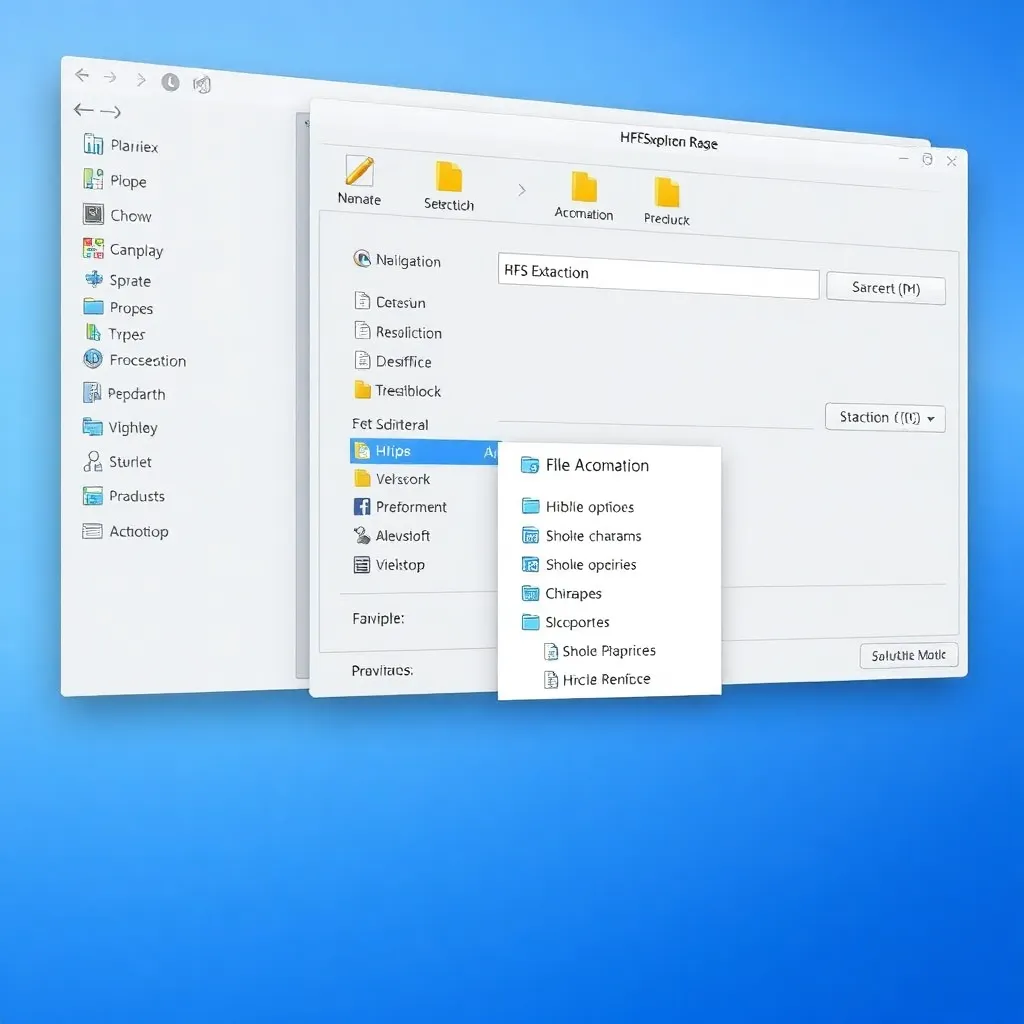
Task: Click the toolbar breadcrumb chevron arrow
Action: (x=521, y=189)
